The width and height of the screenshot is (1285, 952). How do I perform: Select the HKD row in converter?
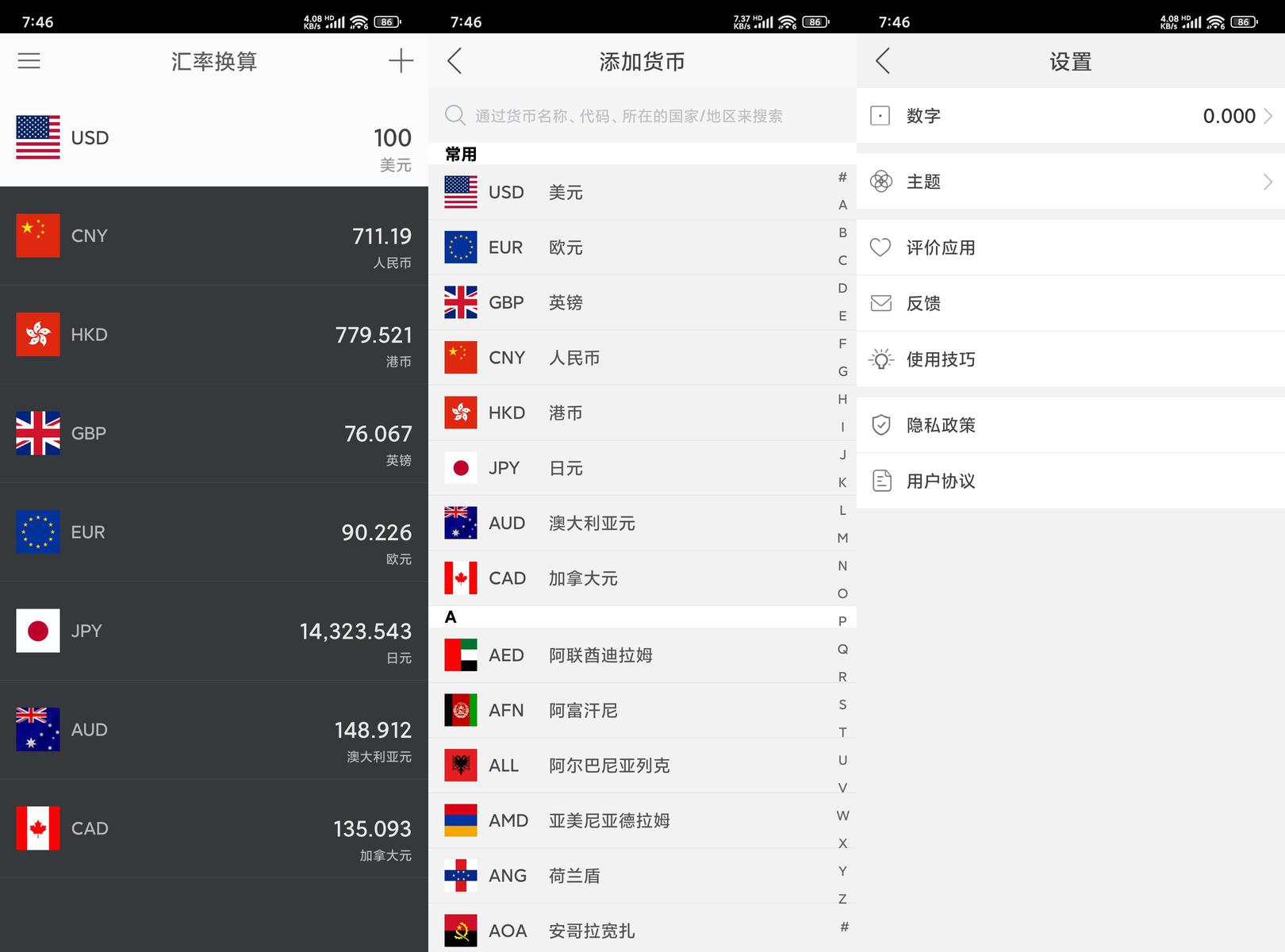214,335
